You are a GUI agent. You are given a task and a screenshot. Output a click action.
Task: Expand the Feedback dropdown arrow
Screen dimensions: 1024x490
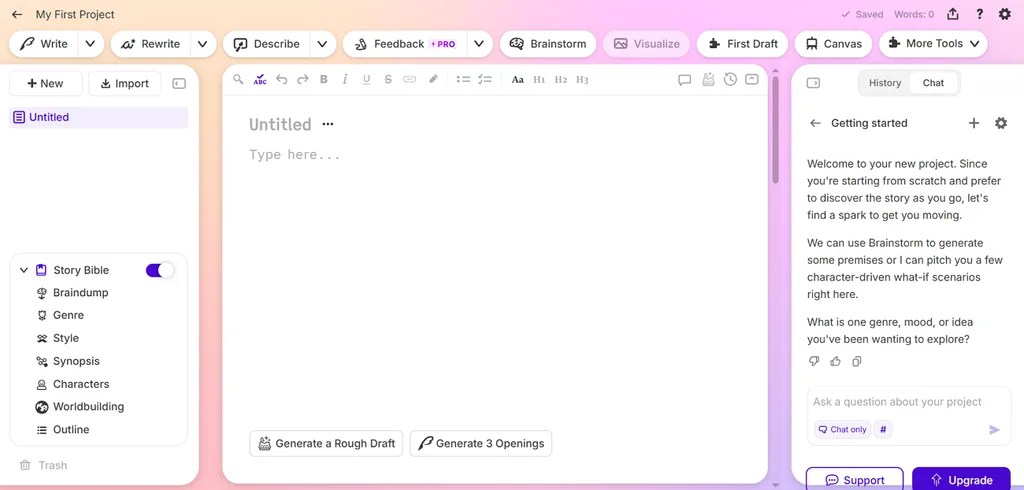(479, 44)
